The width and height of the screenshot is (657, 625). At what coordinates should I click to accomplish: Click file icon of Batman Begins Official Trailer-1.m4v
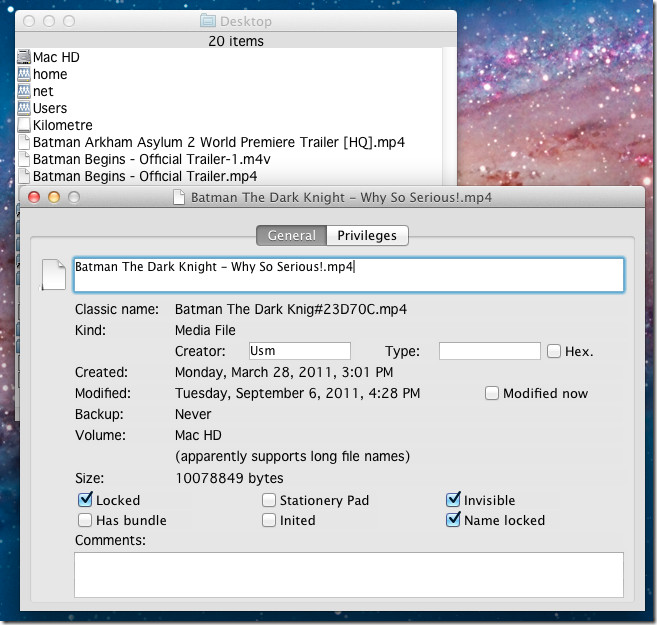click(x=24, y=159)
